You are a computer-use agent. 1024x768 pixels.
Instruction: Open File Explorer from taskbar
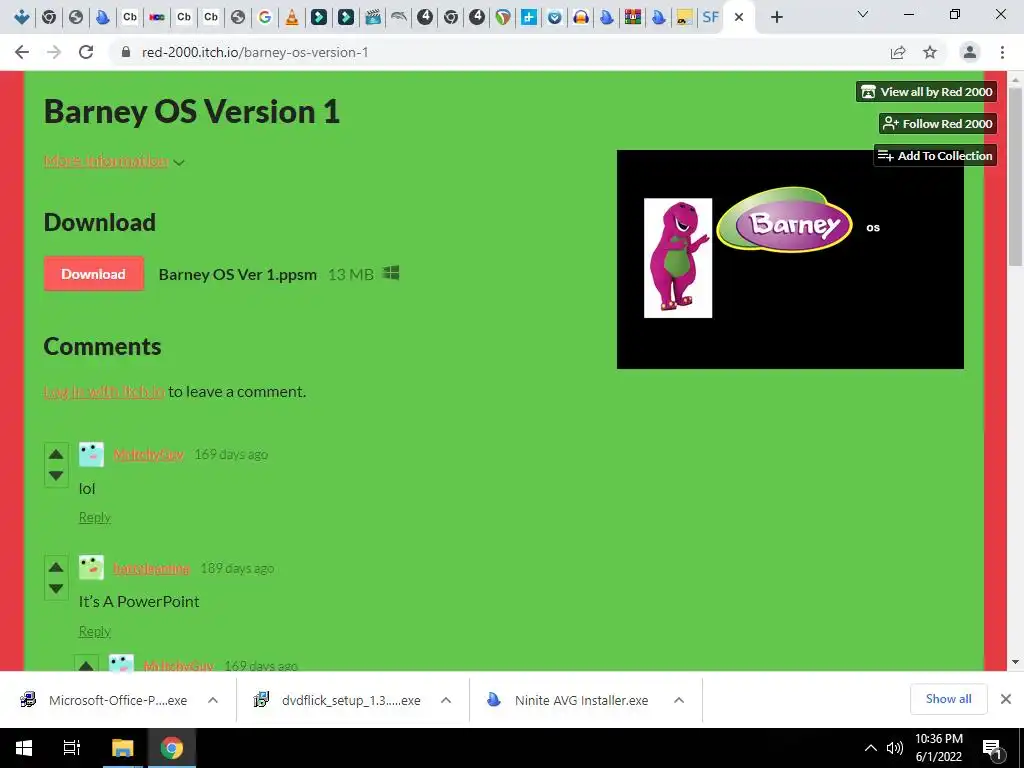(122, 748)
